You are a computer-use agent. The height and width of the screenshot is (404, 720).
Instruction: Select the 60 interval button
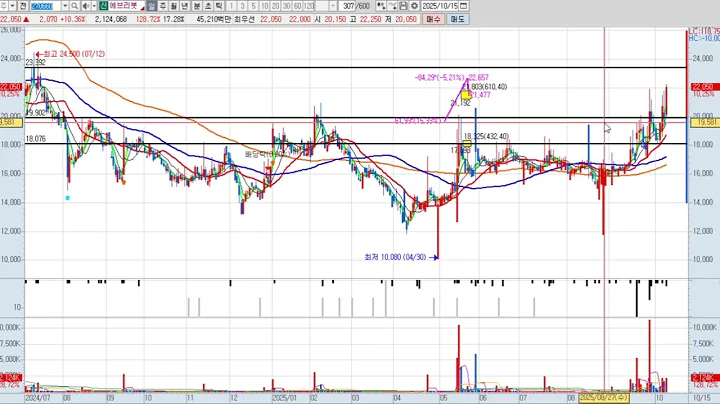298,6
